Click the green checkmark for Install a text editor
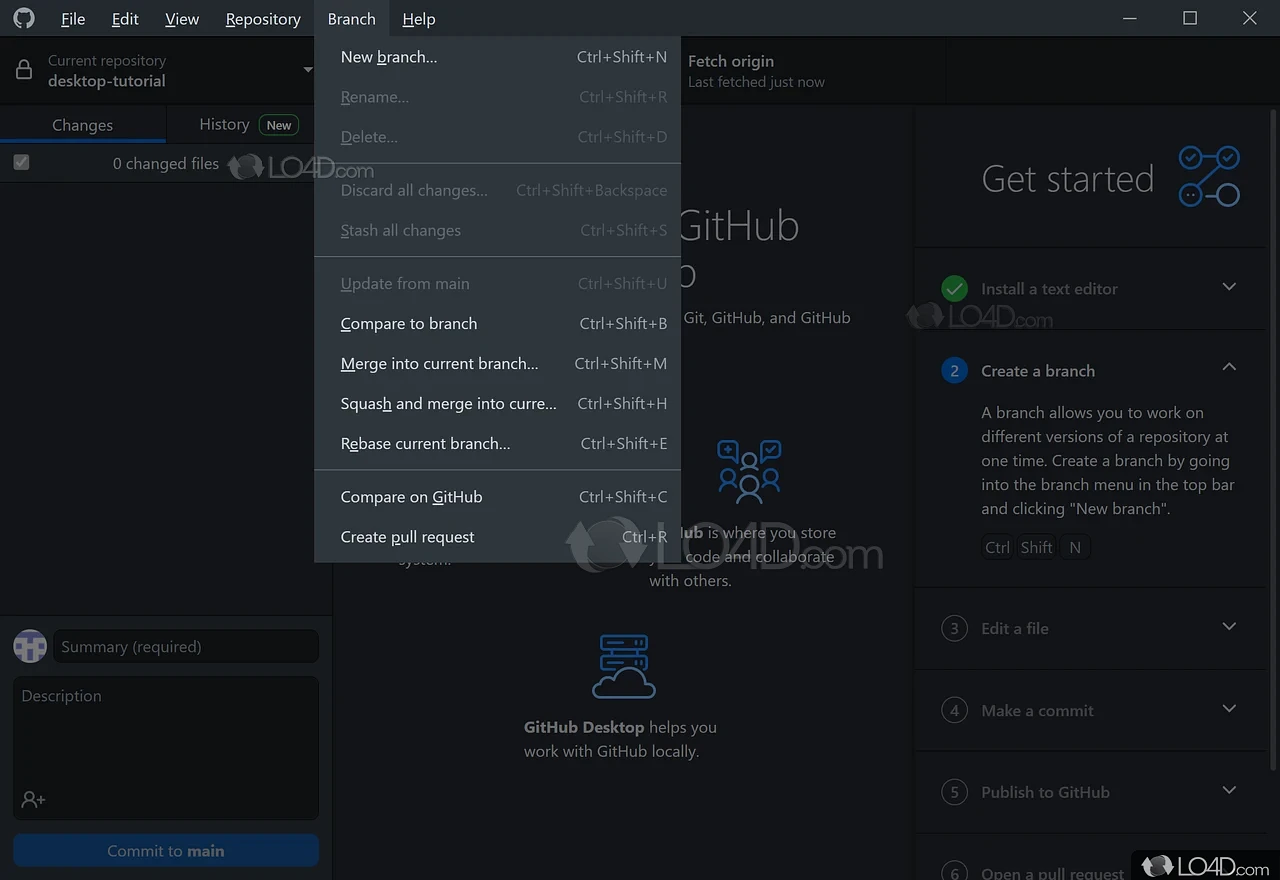This screenshot has height=880, width=1280. 954,289
